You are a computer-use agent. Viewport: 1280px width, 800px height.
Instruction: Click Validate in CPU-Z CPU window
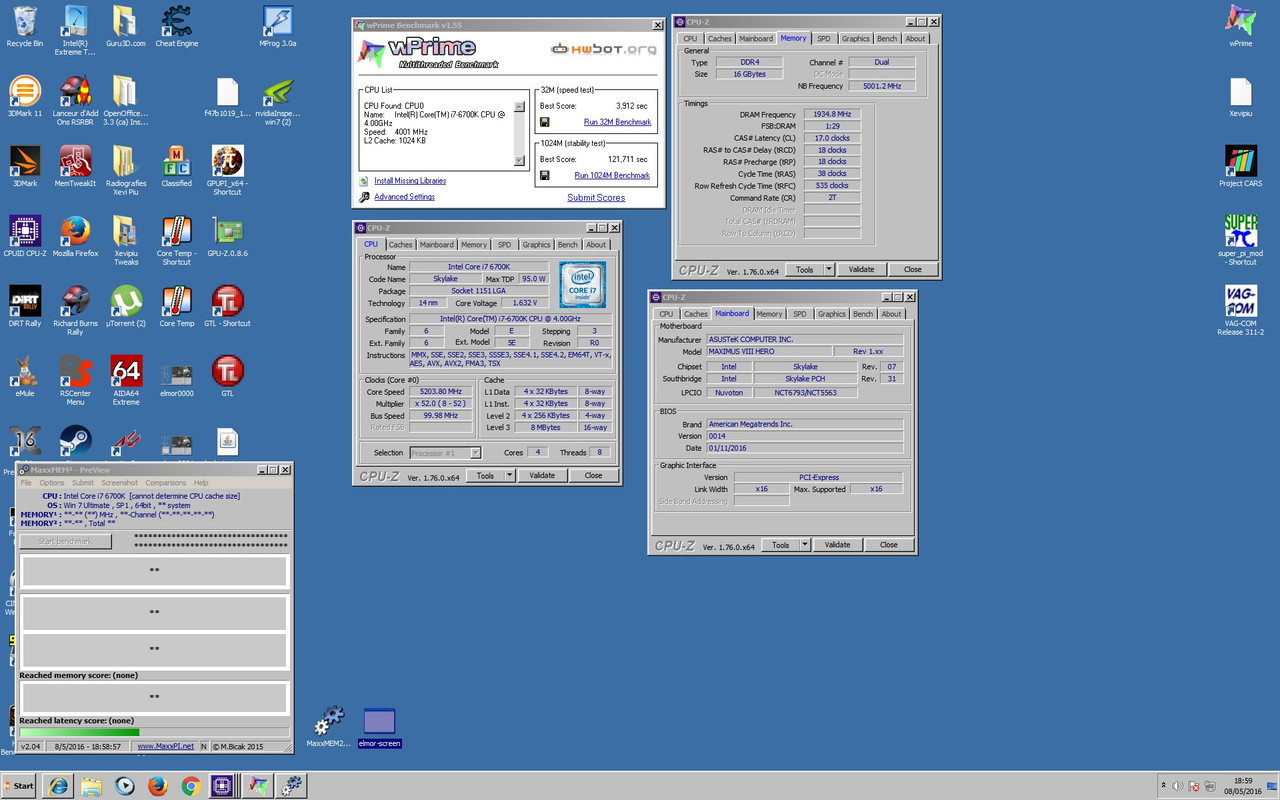tap(542, 476)
